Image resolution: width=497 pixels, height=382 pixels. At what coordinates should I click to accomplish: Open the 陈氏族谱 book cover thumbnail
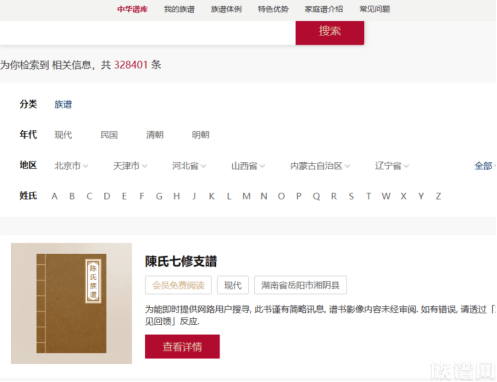coord(71,303)
